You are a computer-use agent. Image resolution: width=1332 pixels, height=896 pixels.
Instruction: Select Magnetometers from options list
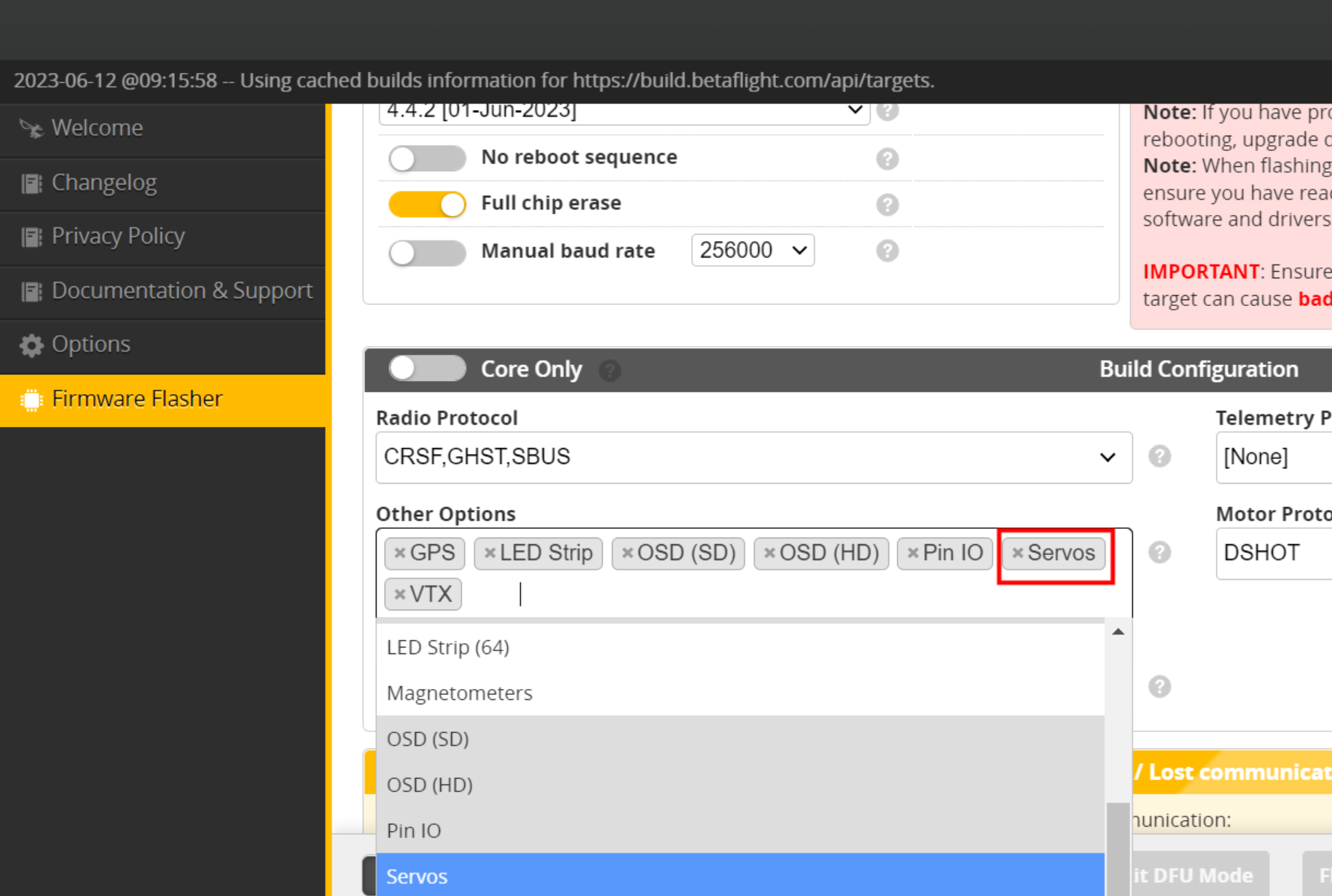pos(740,693)
